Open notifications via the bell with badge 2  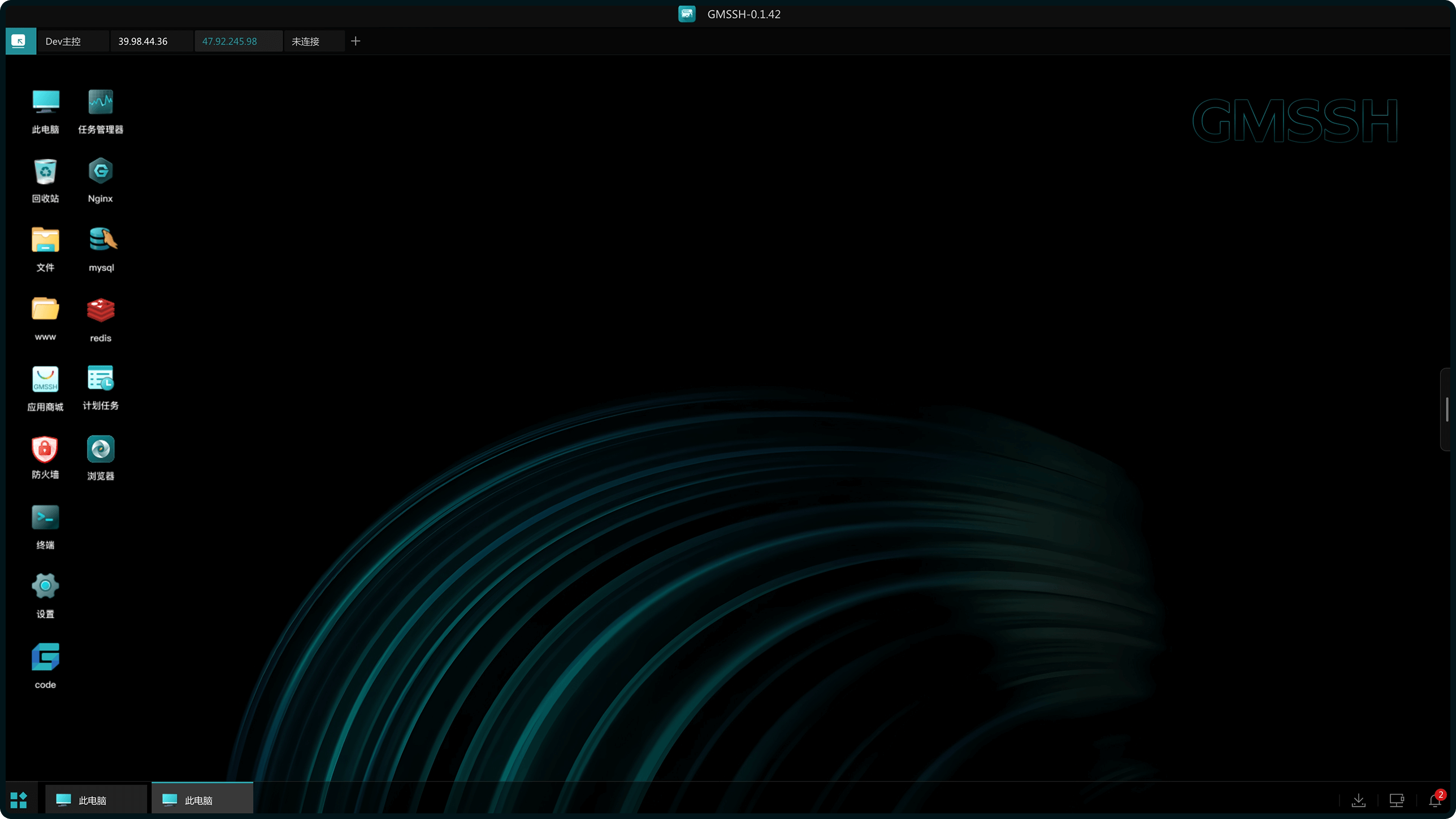pos(1434,800)
